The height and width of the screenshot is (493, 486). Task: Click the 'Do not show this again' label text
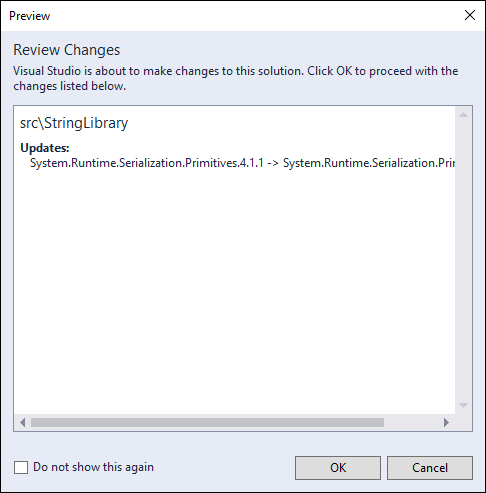point(94,467)
